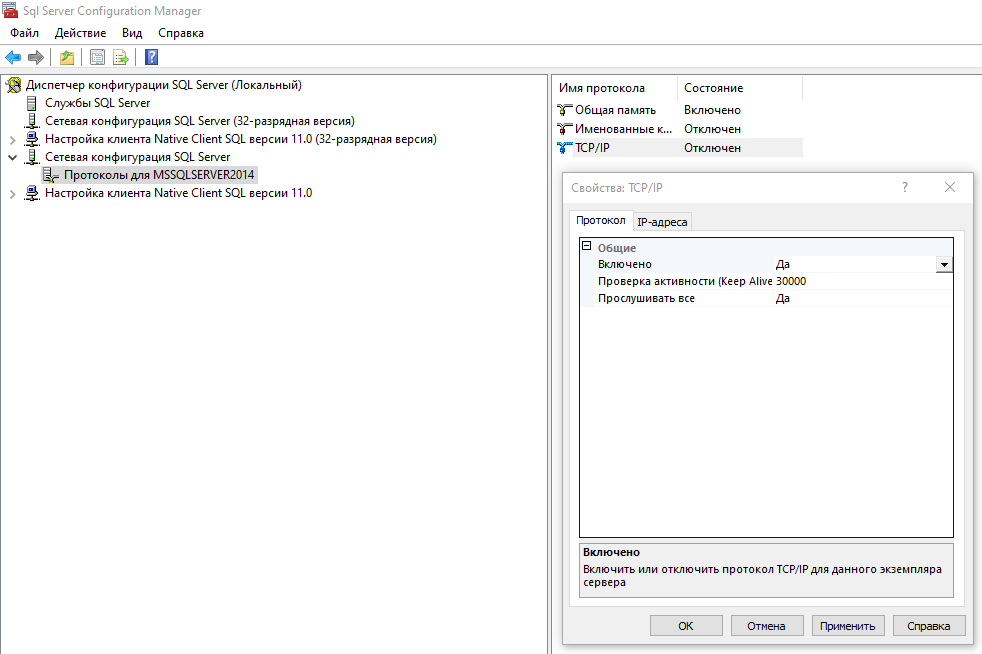Open help via blue question mark icon

coord(152,58)
